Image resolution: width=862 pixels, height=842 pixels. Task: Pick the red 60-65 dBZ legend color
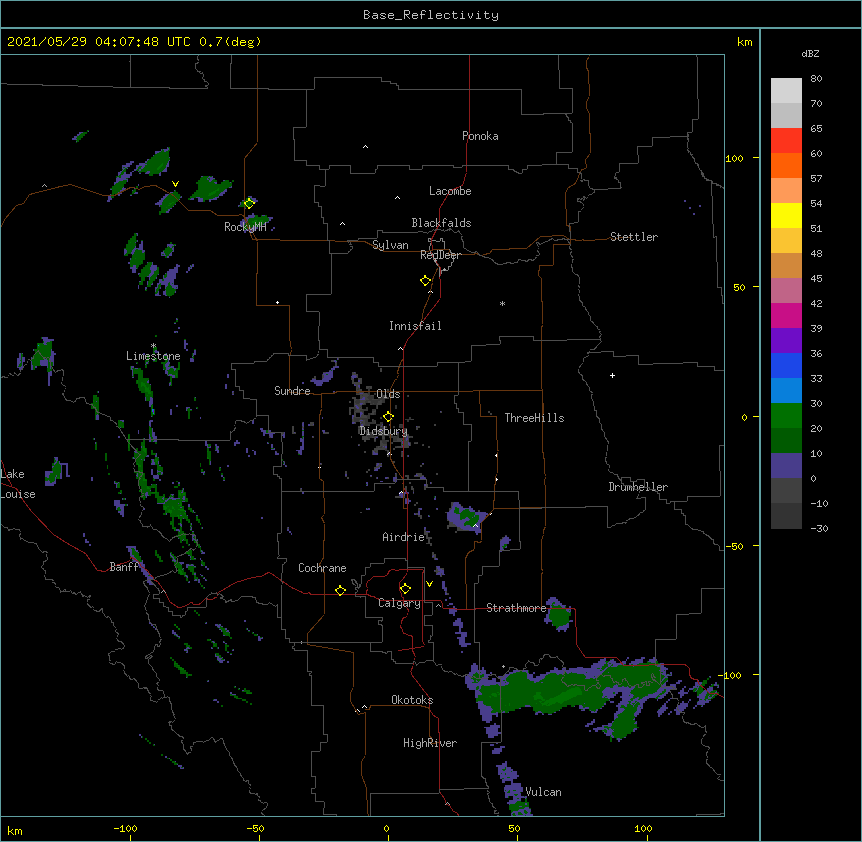tap(786, 140)
